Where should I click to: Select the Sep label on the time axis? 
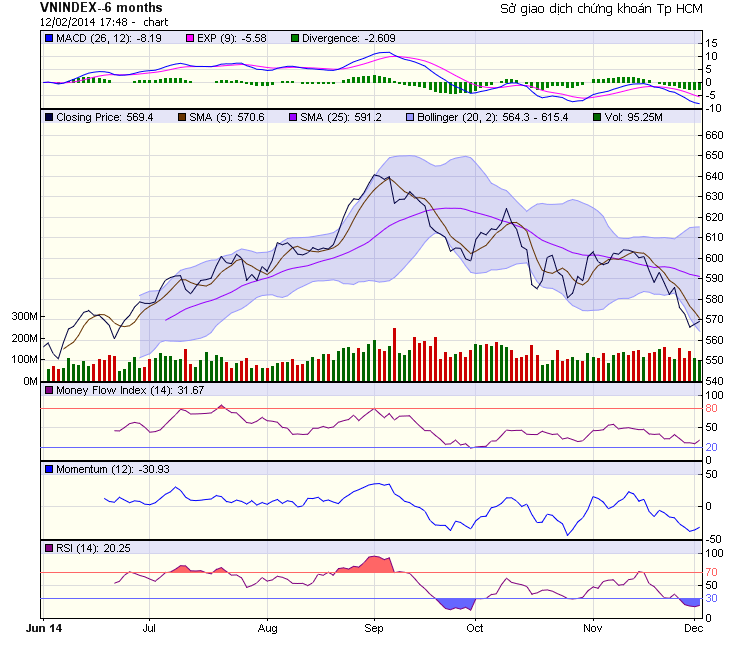coord(374,628)
